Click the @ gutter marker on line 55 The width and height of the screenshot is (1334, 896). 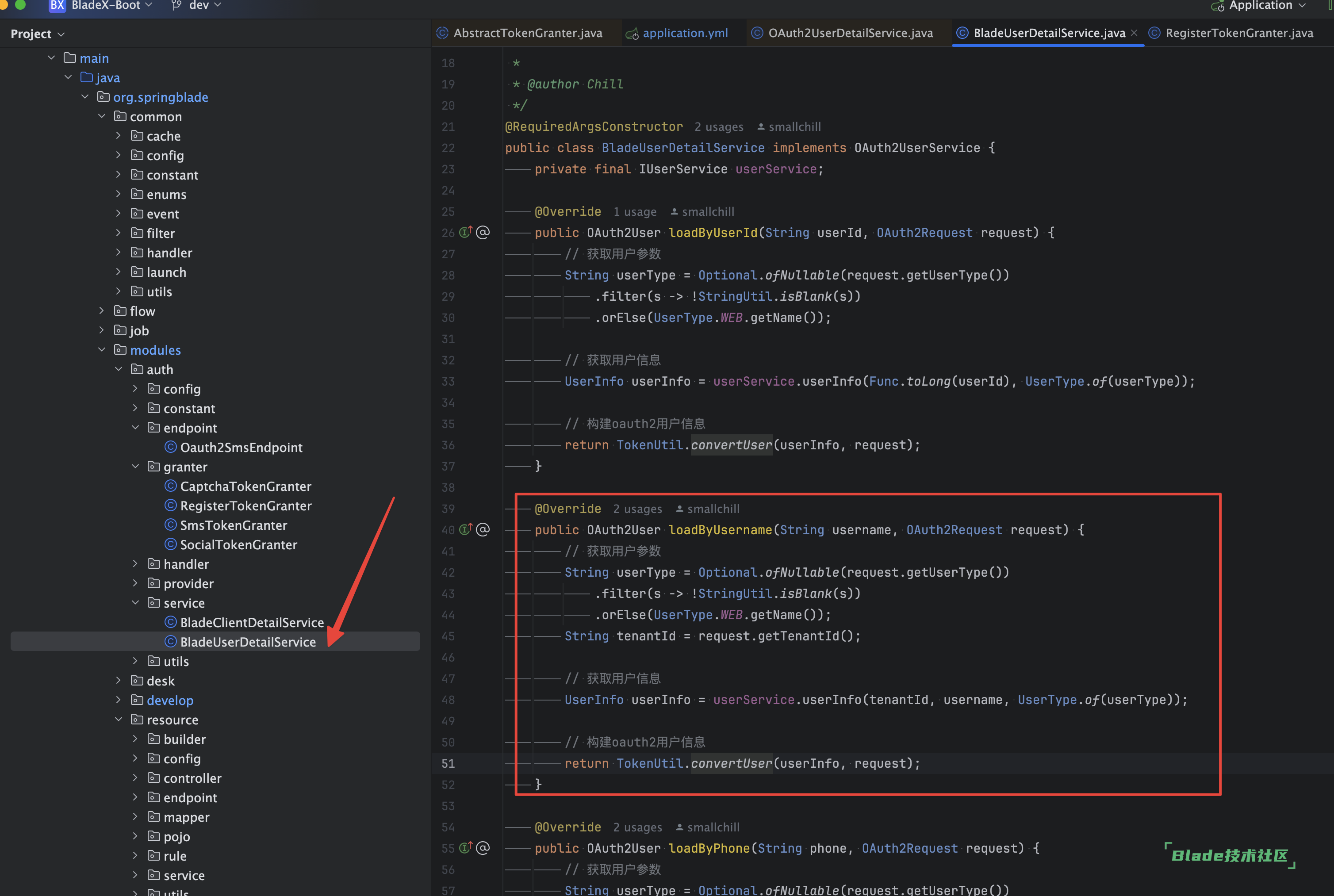coord(483,847)
